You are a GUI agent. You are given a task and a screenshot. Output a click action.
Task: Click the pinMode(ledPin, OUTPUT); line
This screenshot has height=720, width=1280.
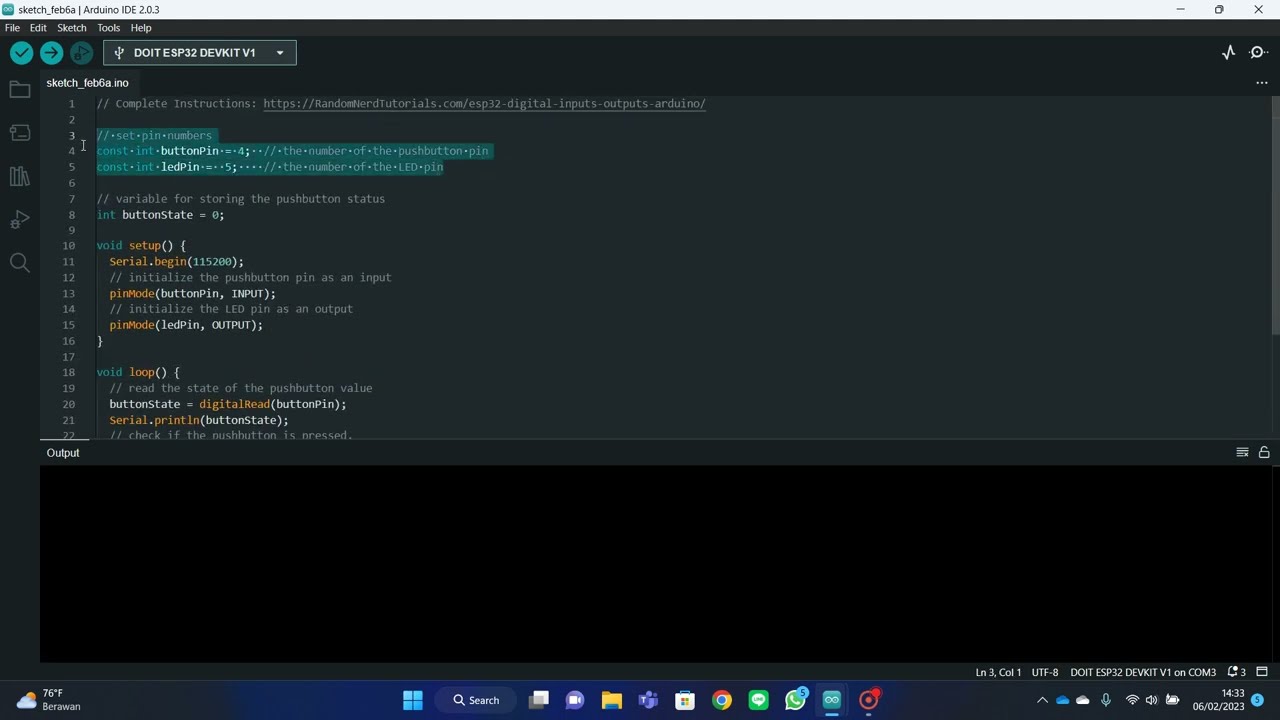[186, 325]
